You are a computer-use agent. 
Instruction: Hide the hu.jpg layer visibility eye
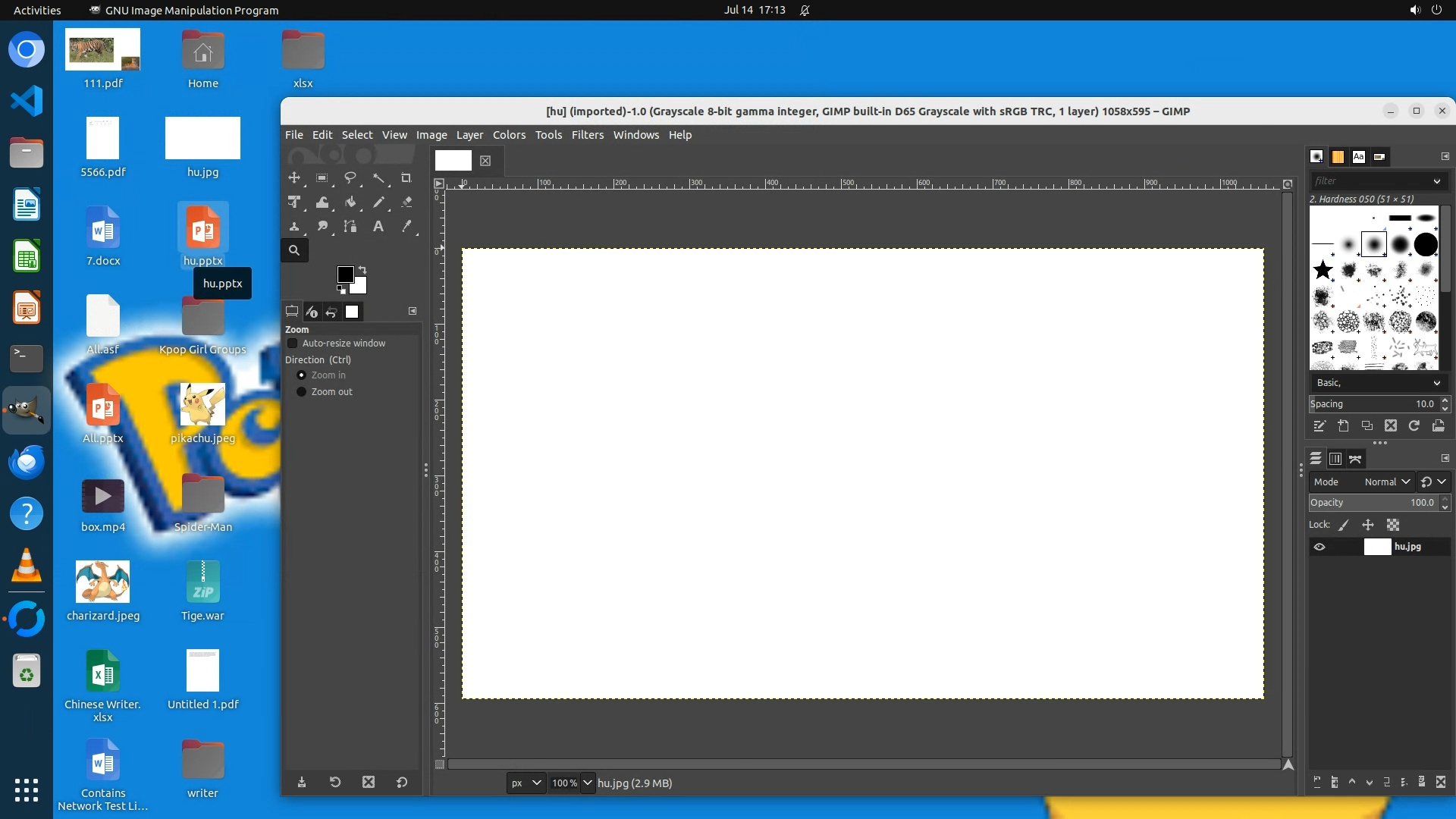point(1319,547)
